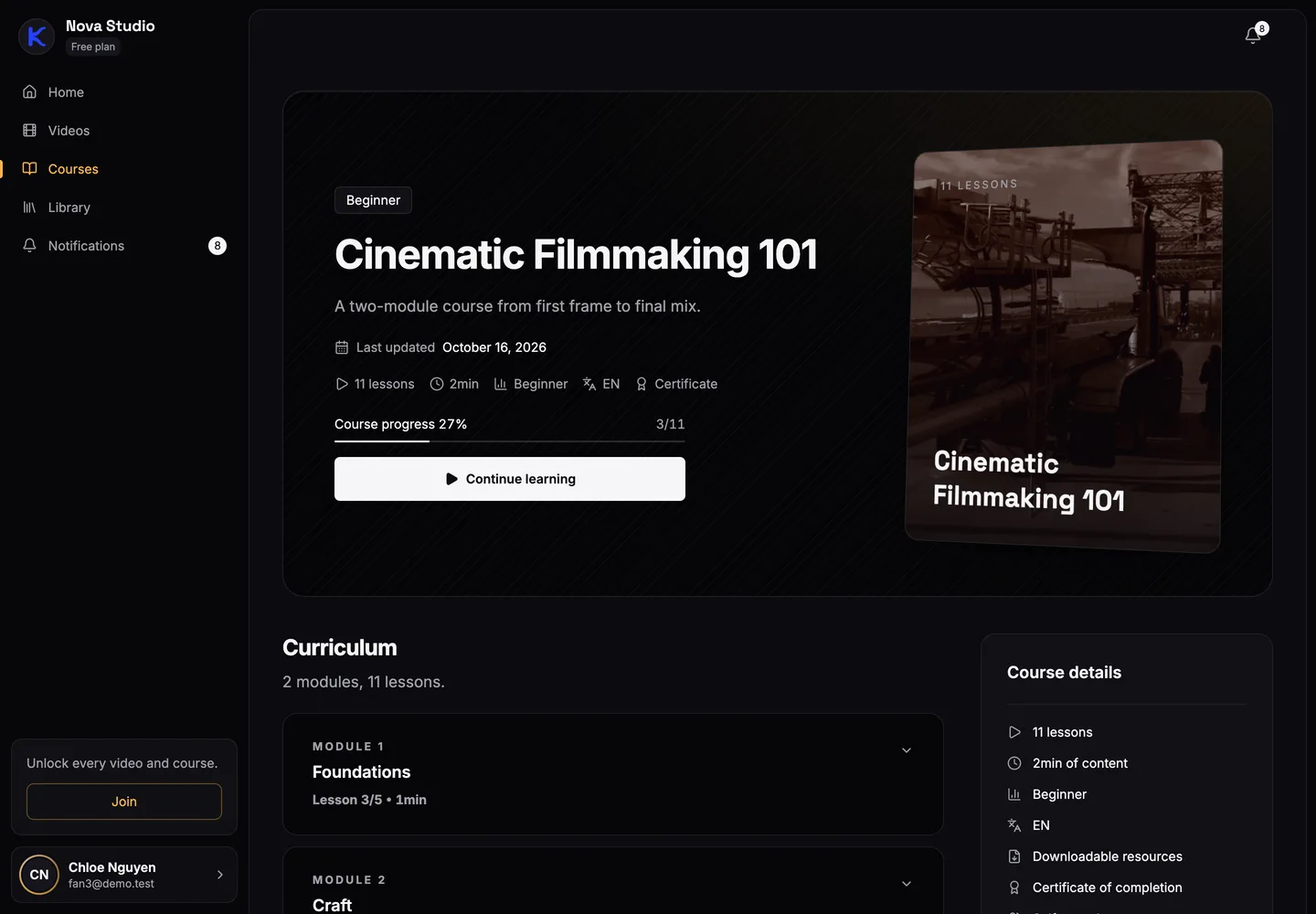Screen dimensions: 1316x914
Task: Click the Courses book icon in sidebar
Action: click(x=29, y=169)
